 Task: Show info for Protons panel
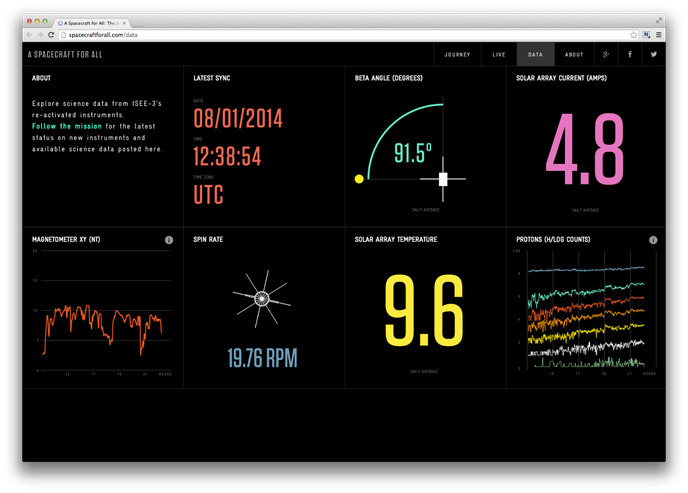pyautogui.click(x=653, y=240)
